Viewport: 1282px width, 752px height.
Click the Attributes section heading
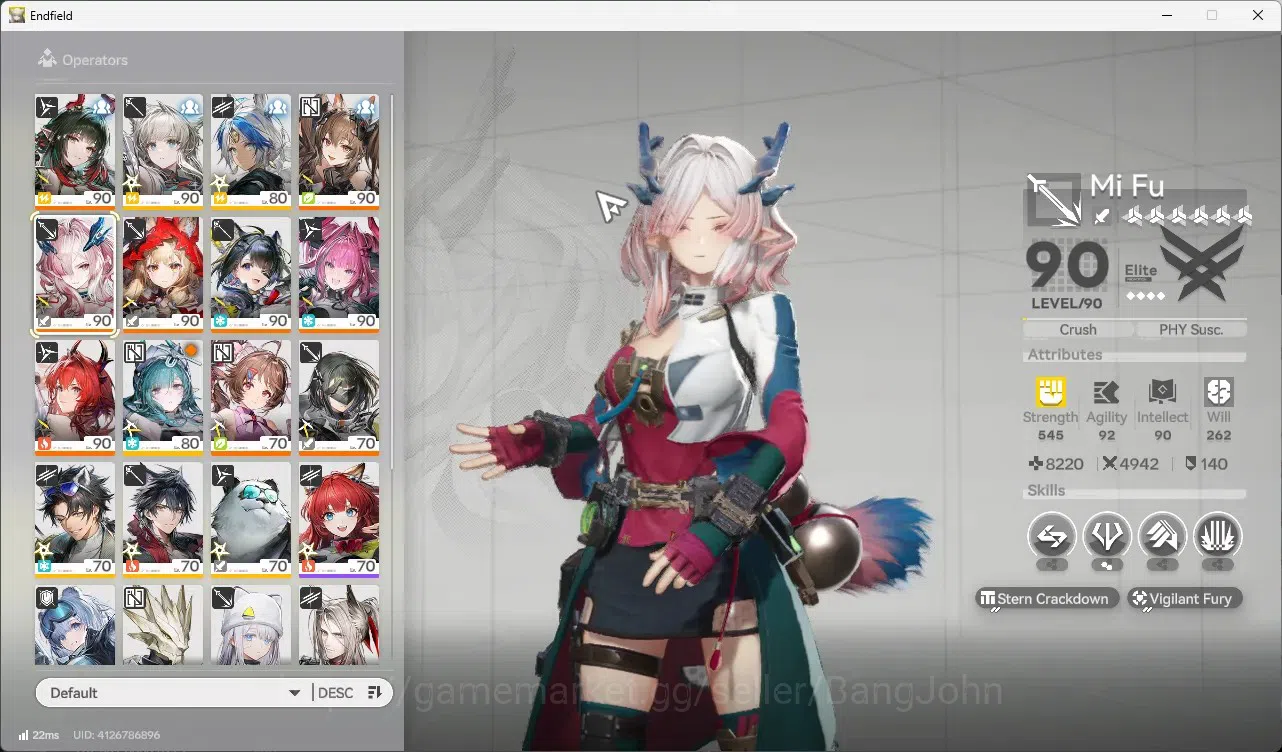1064,355
